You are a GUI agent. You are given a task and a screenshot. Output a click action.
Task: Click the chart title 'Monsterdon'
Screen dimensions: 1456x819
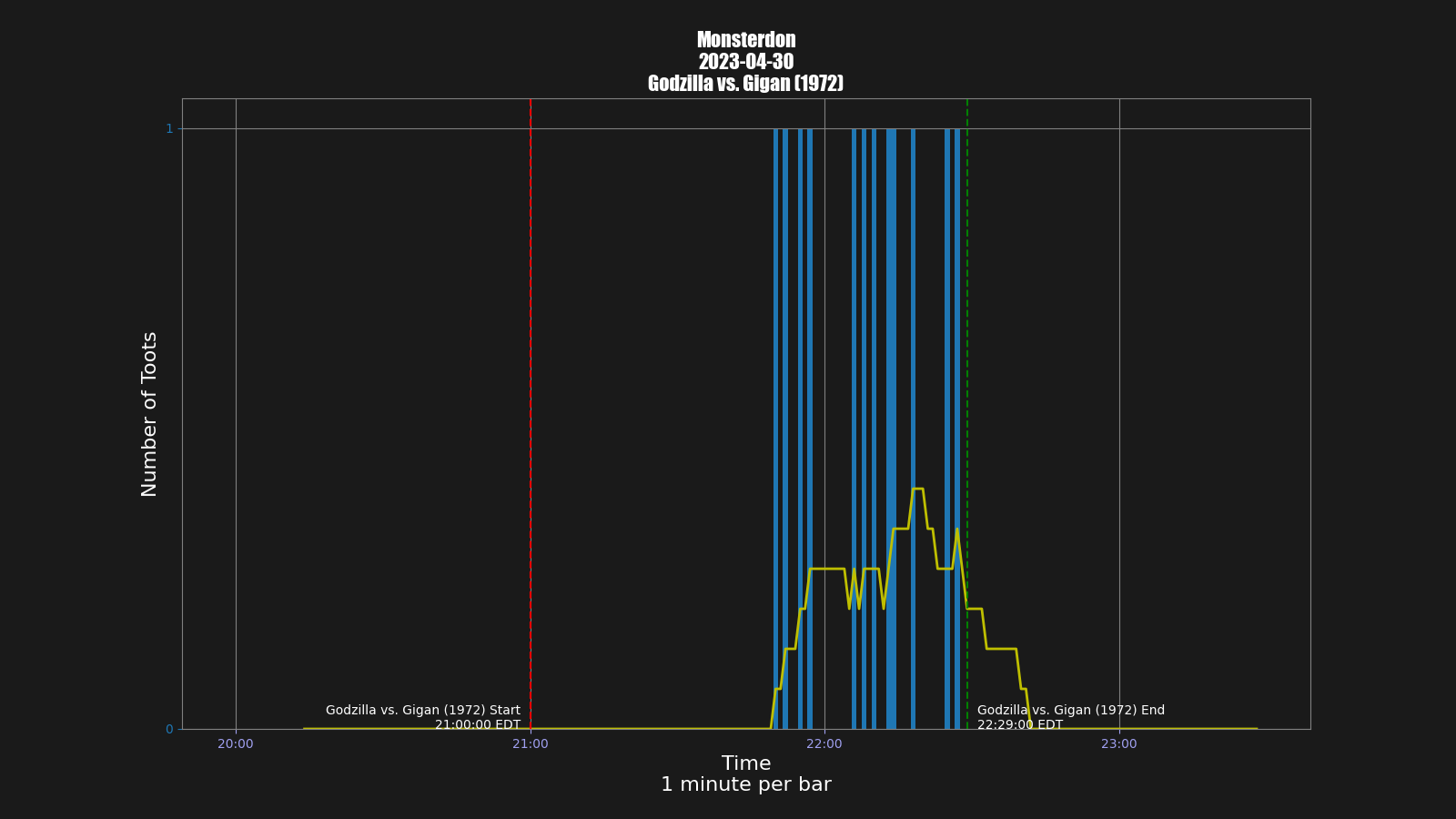[746, 40]
